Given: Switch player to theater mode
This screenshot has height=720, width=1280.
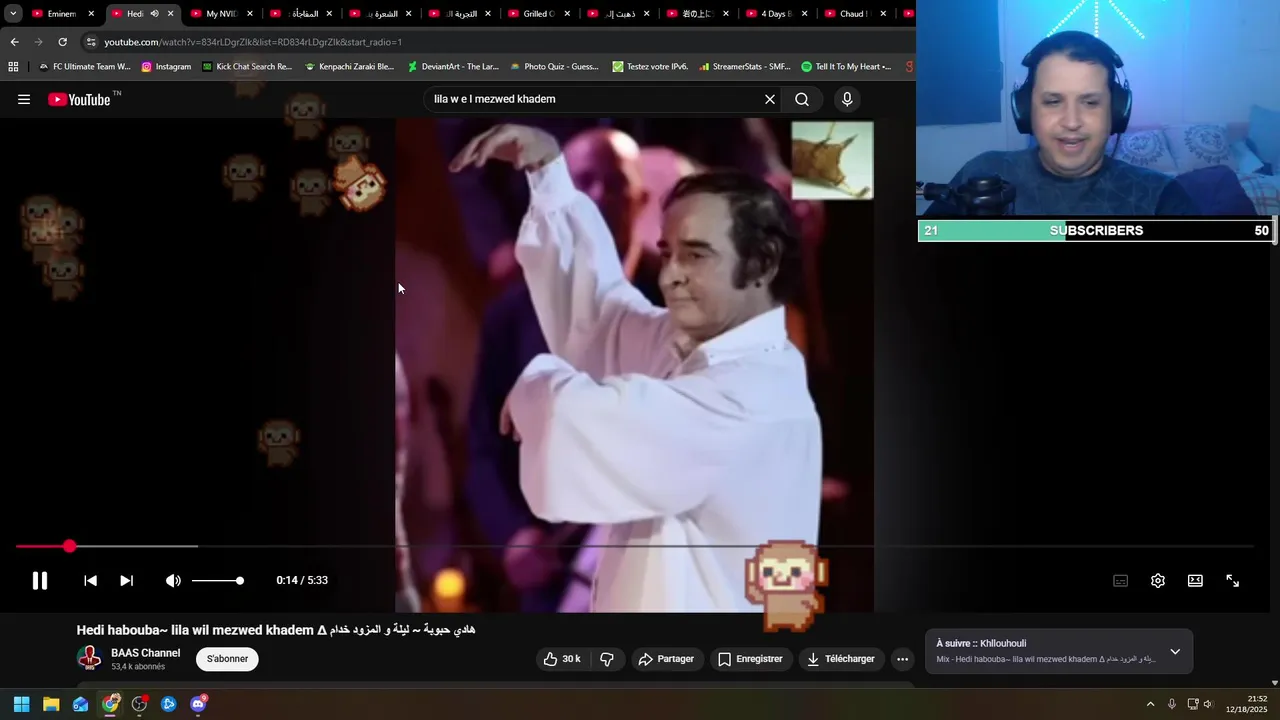Looking at the screenshot, I should click(x=1195, y=581).
